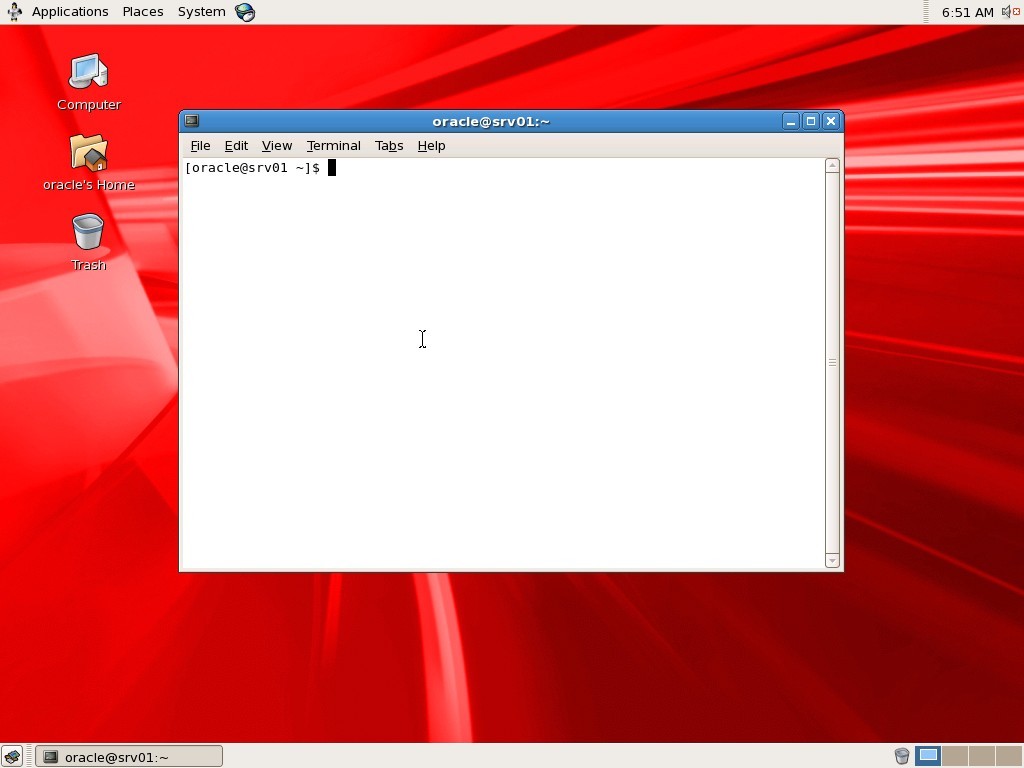The height and width of the screenshot is (768, 1024).
Task: Open the Applications menu
Action: [x=70, y=12]
